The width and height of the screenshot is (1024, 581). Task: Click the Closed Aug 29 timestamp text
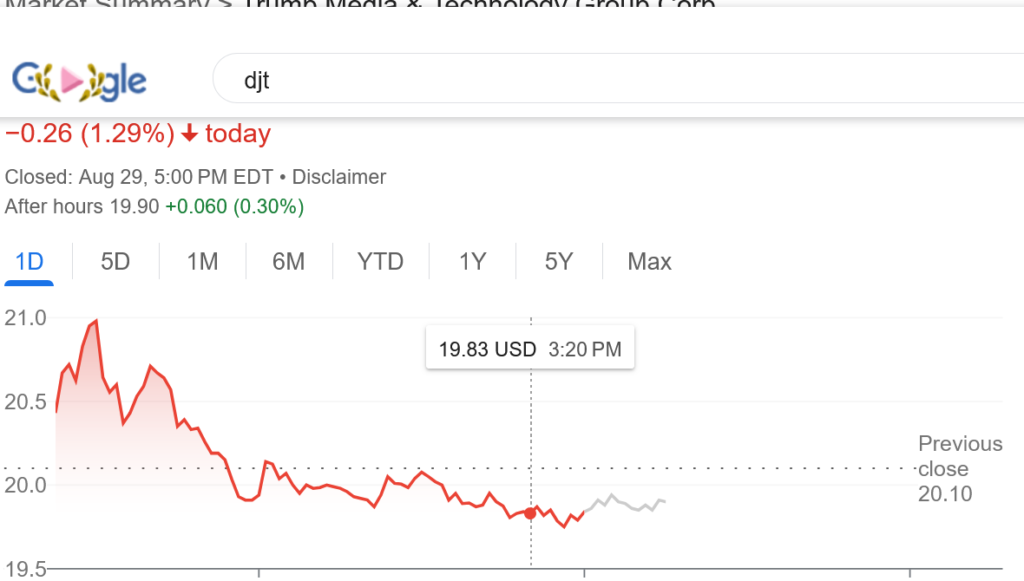pyautogui.click(x=138, y=177)
